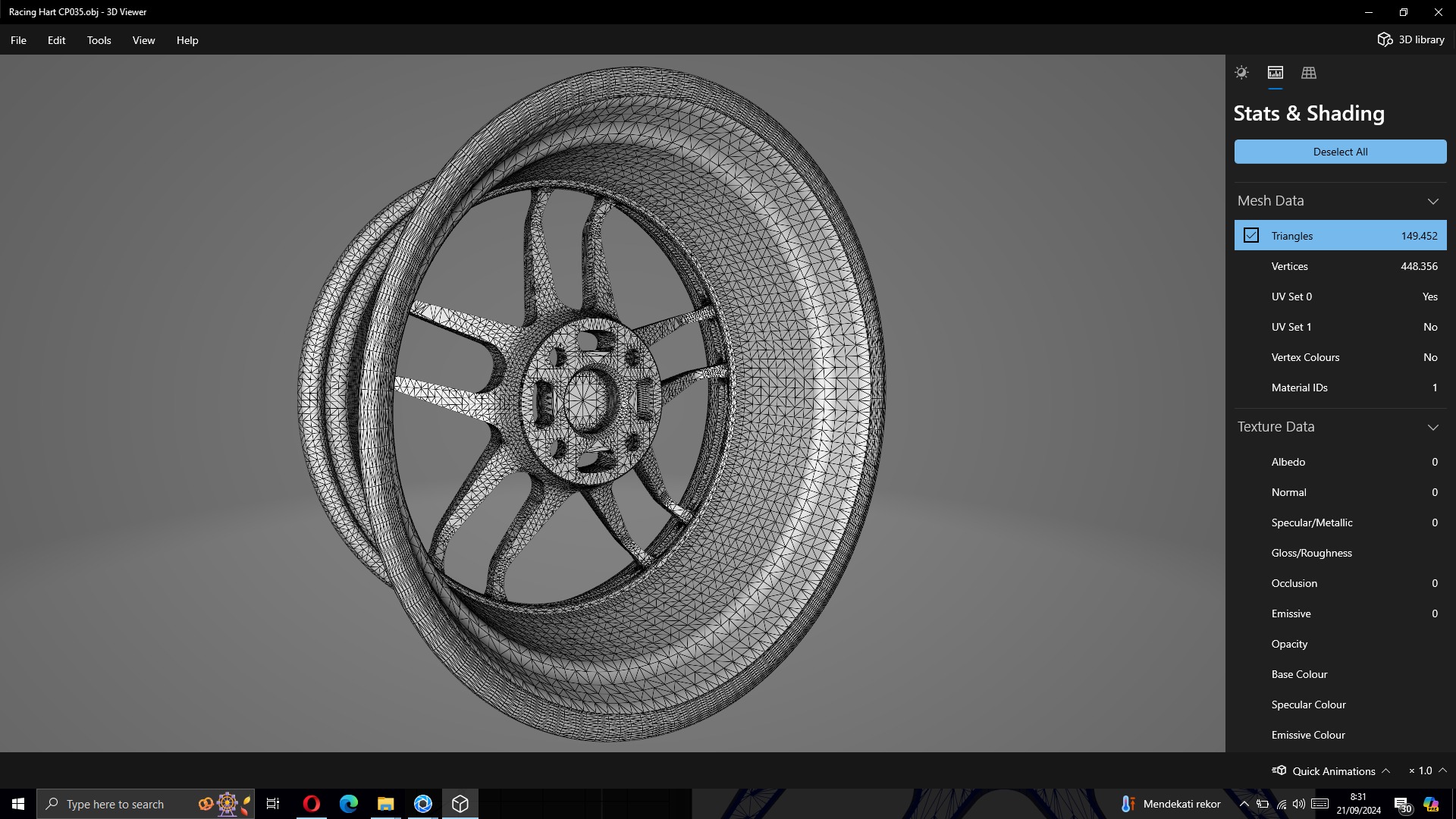The width and height of the screenshot is (1456, 819).
Task: Open Microsoft Edge from taskbar
Action: (348, 804)
